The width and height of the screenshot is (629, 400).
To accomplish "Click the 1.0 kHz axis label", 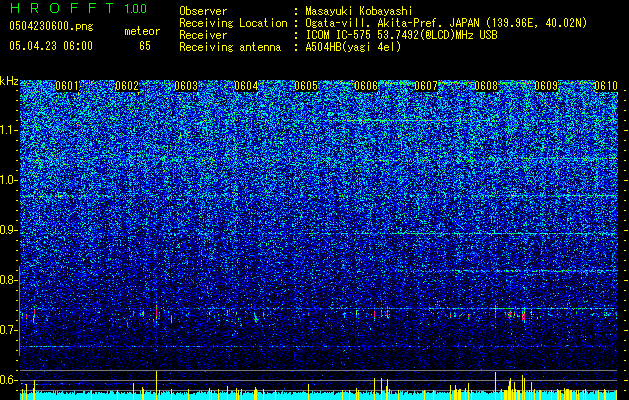I will [x=9, y=180].
